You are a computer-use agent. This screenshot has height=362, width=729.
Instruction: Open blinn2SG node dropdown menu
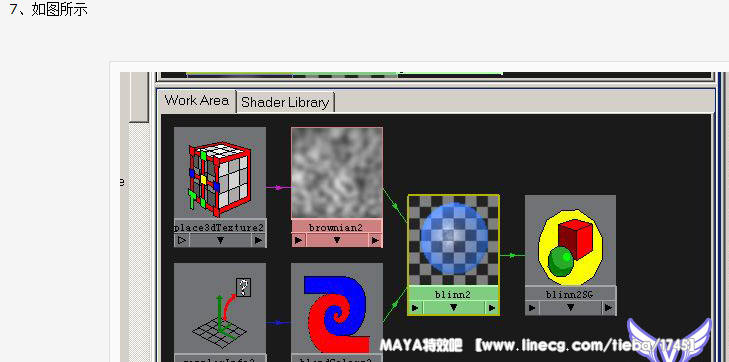click(x=570, y=308)
